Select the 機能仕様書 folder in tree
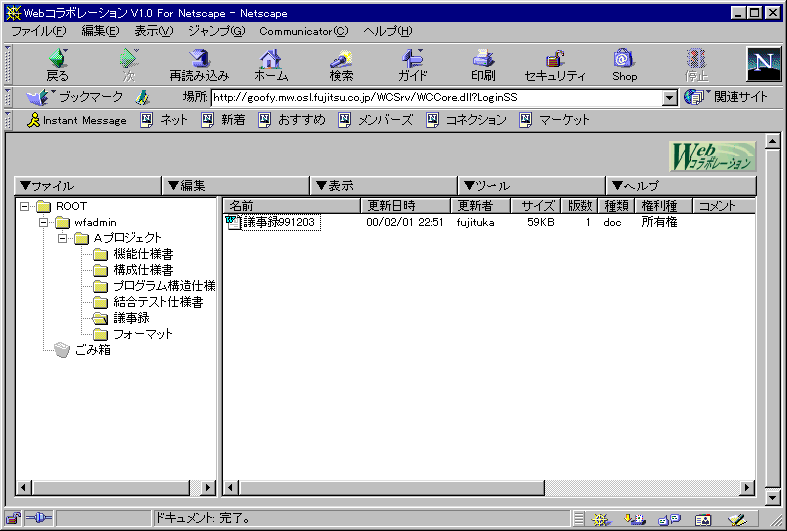Screen dimensions: 787x531 (x=143, y=254)
